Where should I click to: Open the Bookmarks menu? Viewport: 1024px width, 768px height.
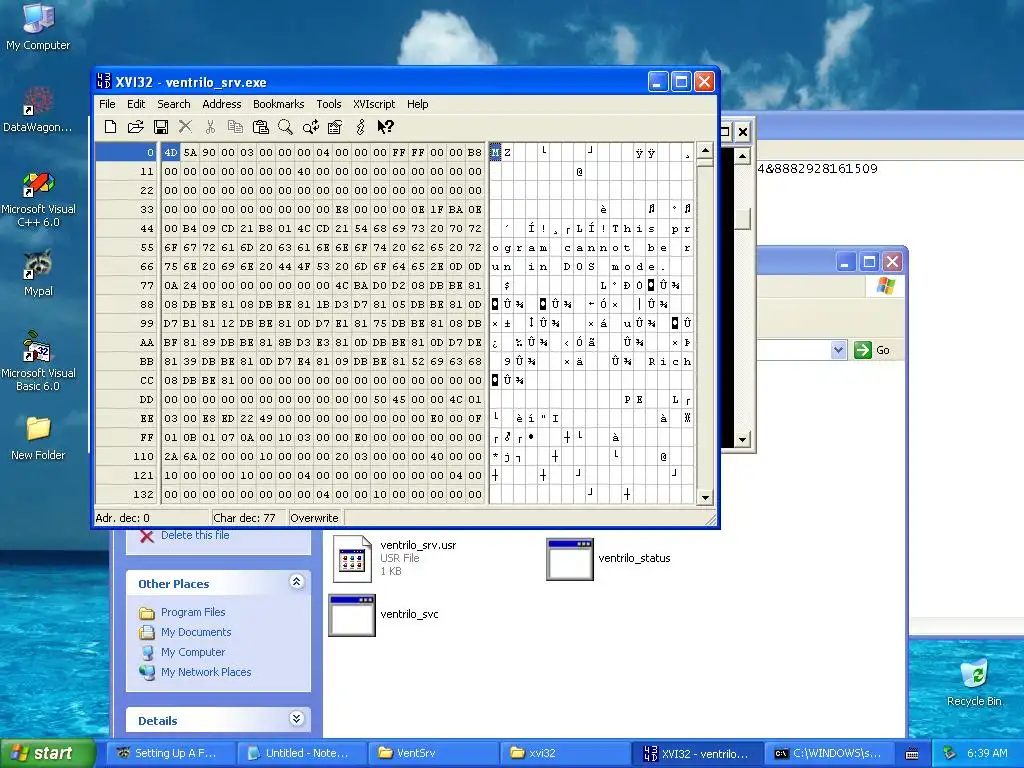tap(278, 104)
